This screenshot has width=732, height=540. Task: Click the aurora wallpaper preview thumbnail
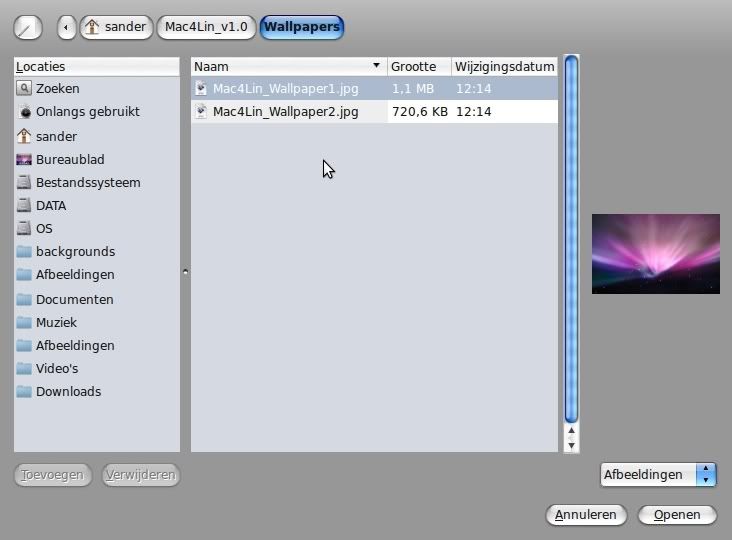pyautogui.click(x=655, y=253)
